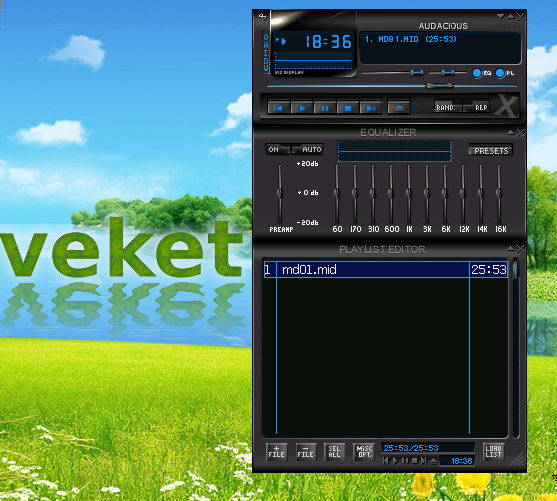Adjust the 1K equalizer band slider
Screen dimensions: 557x501
[409, 193]
